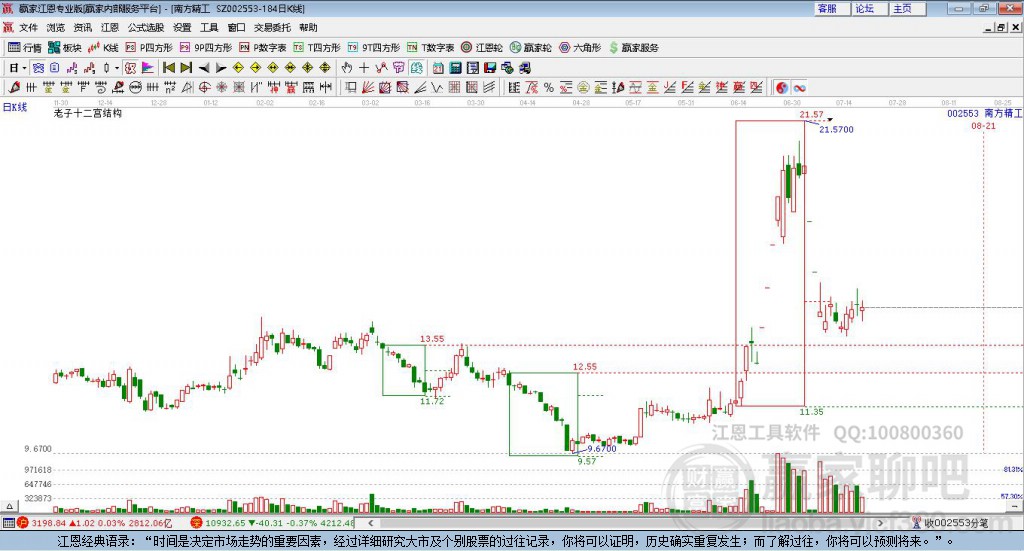Open the 9P四方形 tool

pos(206,48)
